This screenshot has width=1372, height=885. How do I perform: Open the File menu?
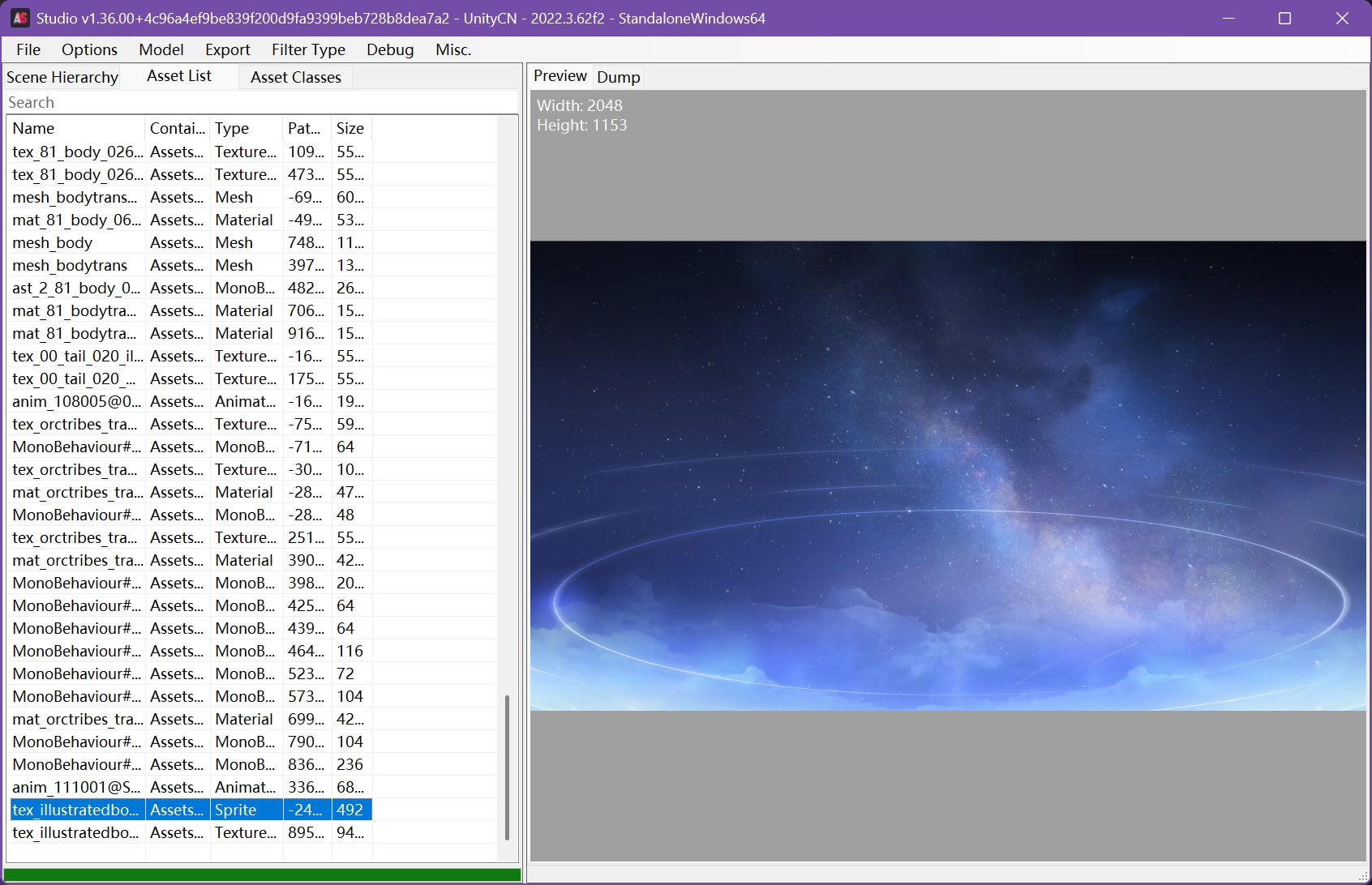(x=28, y=49)
